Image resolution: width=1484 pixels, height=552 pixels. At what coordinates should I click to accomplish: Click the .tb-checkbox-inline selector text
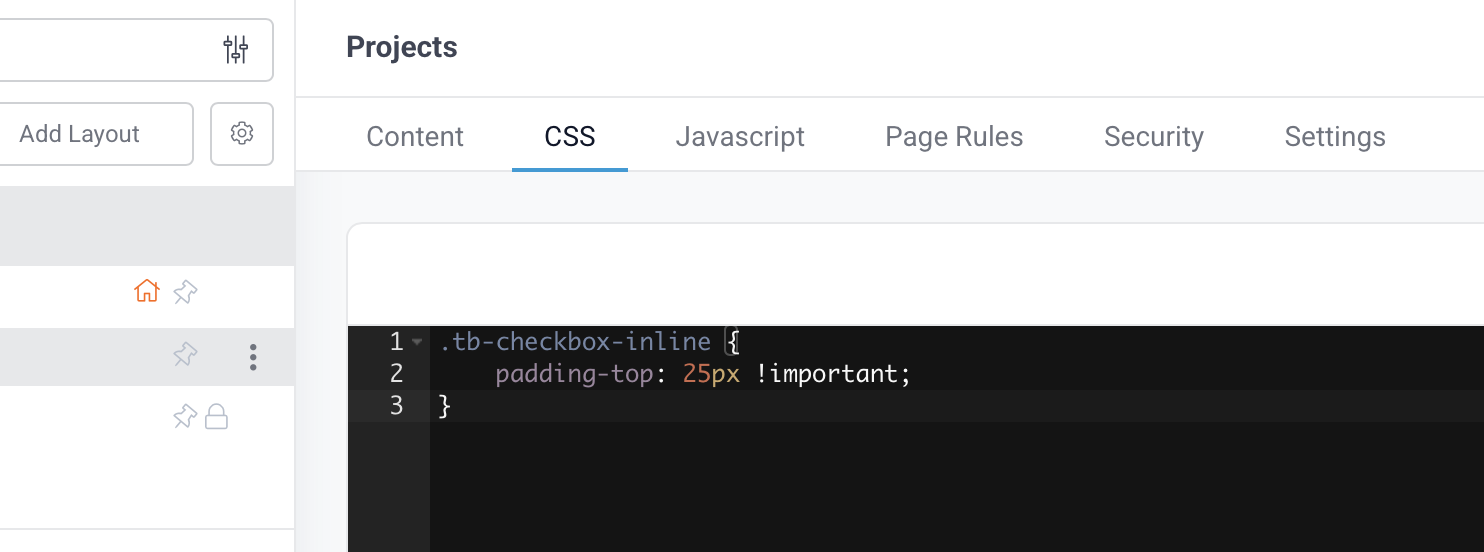575,342
